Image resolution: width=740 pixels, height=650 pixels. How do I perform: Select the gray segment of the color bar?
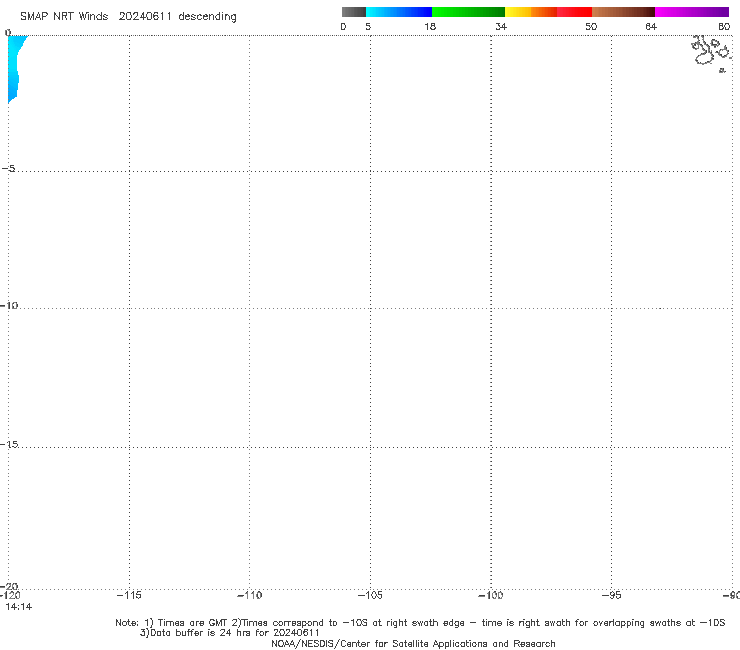click(354, 12)
